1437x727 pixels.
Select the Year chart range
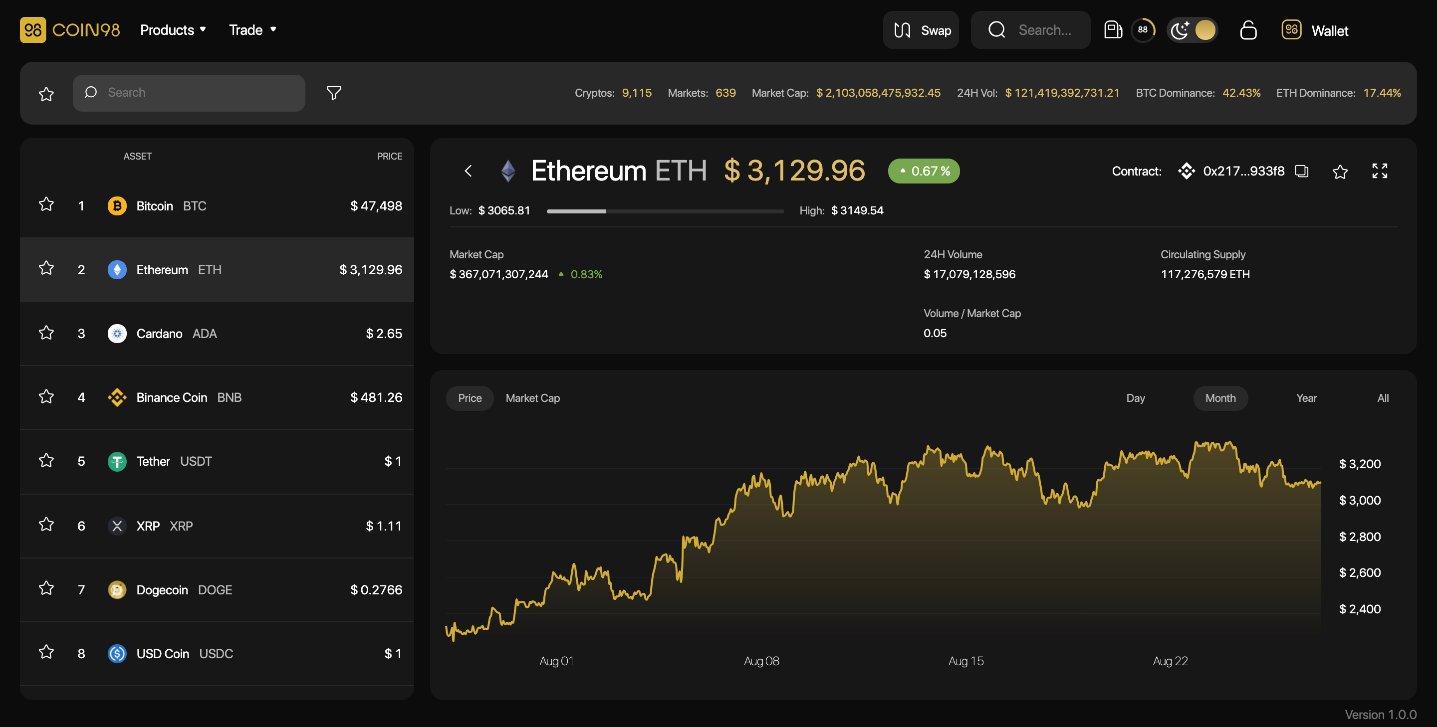click(1306, 398)
